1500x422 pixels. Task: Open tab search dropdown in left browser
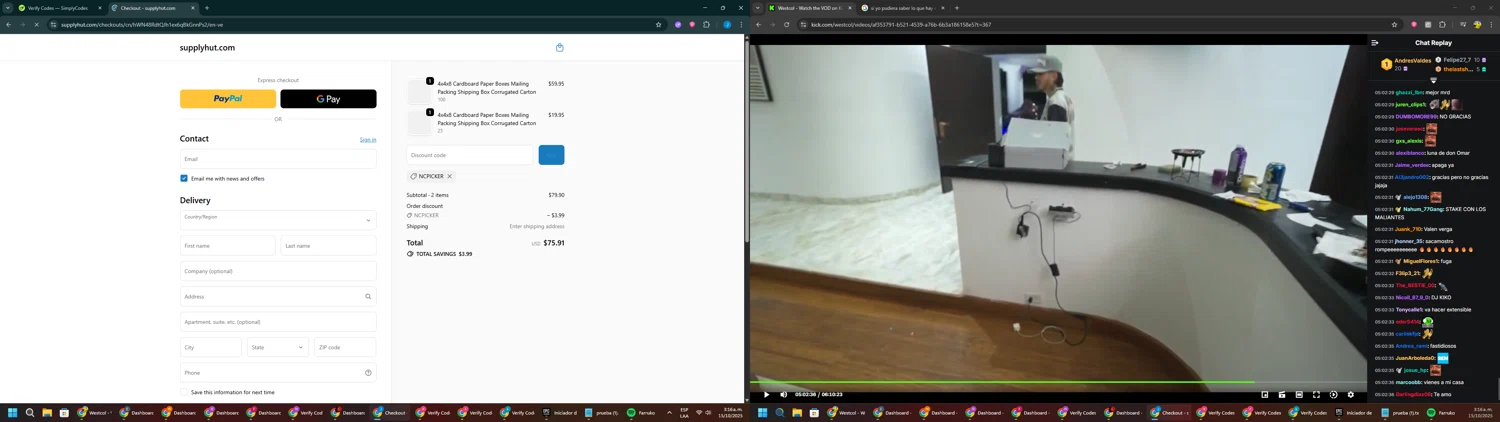point(7,8)
